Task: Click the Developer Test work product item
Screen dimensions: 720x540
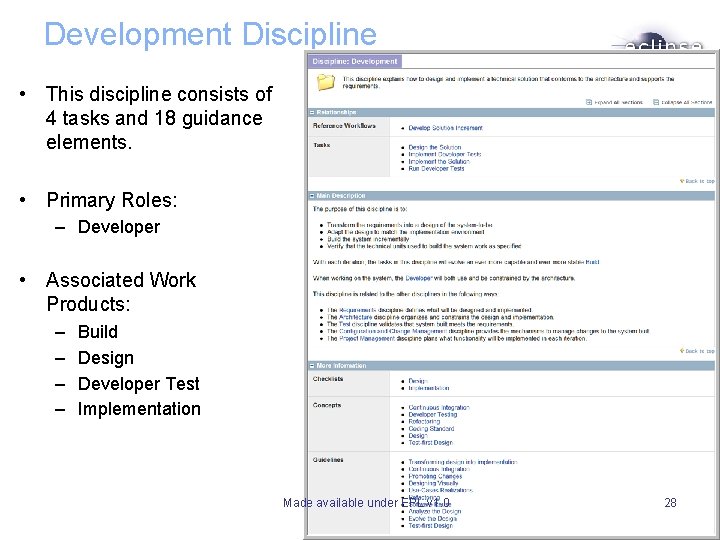Action: [139, 383]
